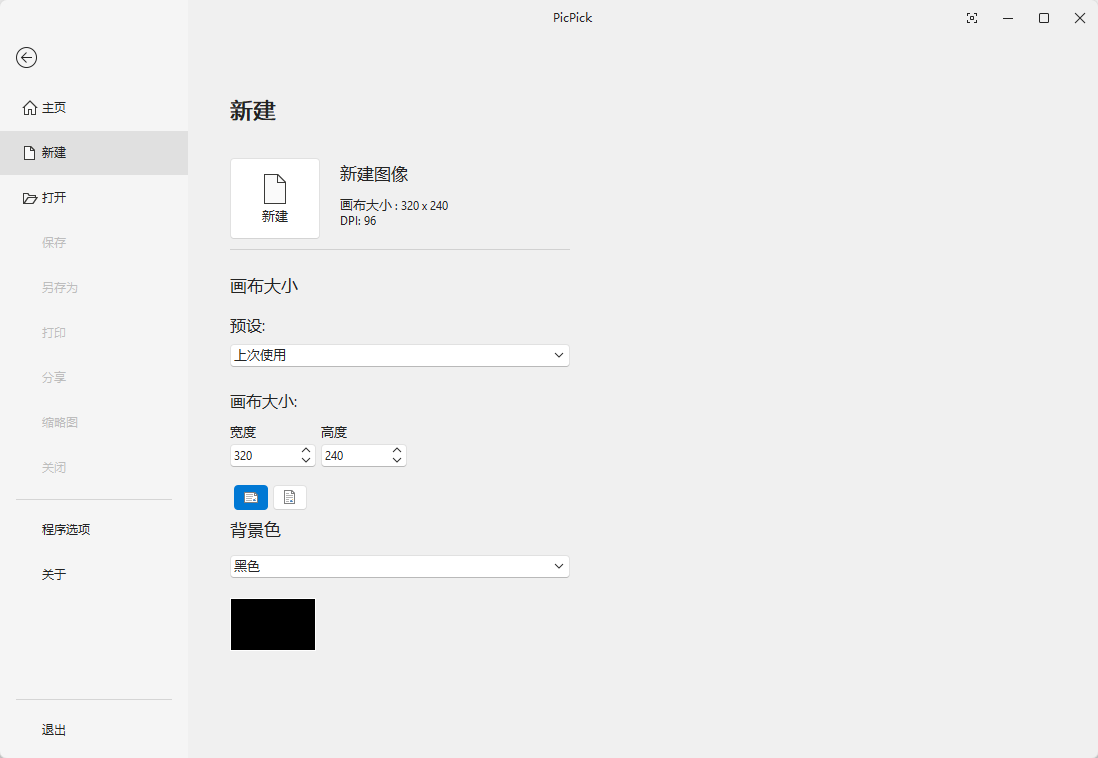Close the PicPick window

point(1080,18)
